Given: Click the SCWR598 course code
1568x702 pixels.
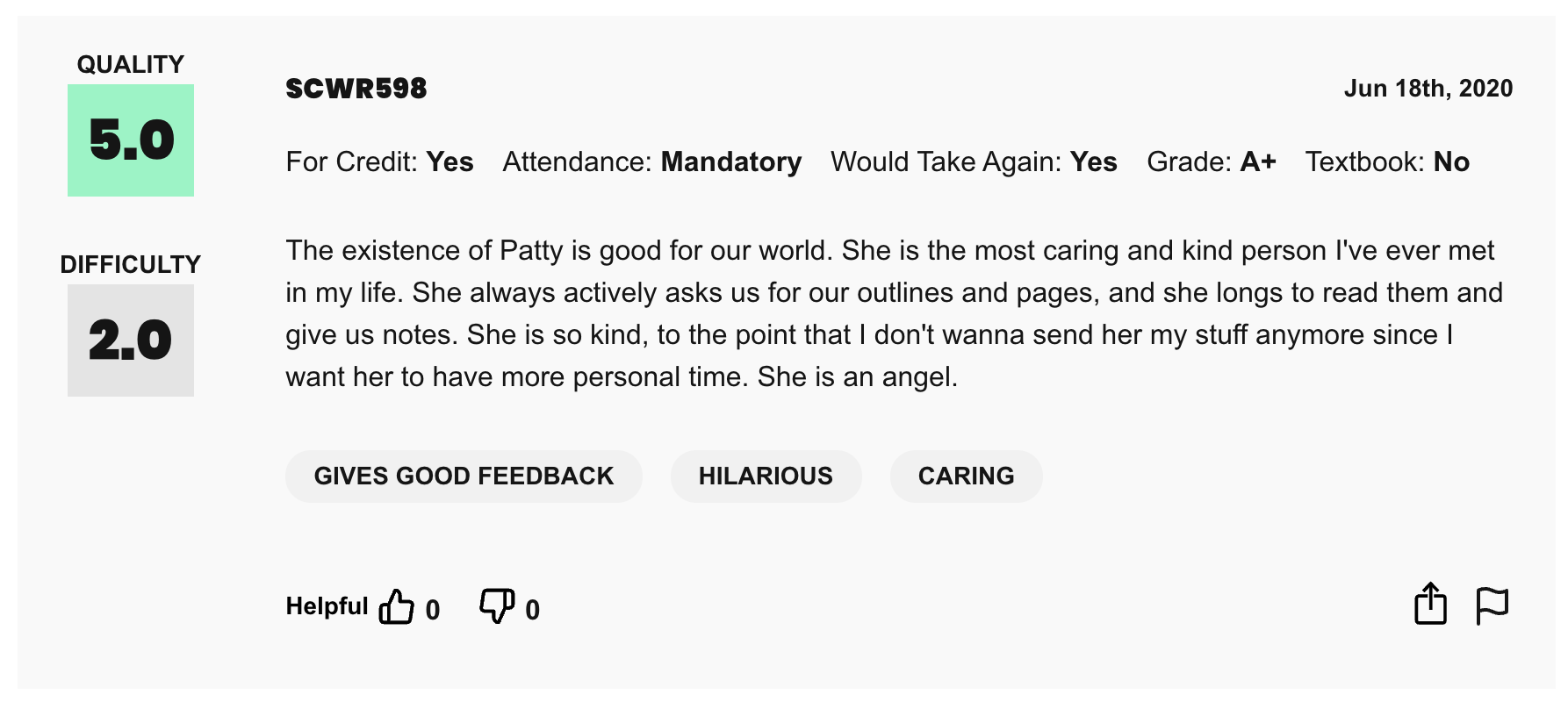Looking at the screenshot, I should [x=356, y=88].
